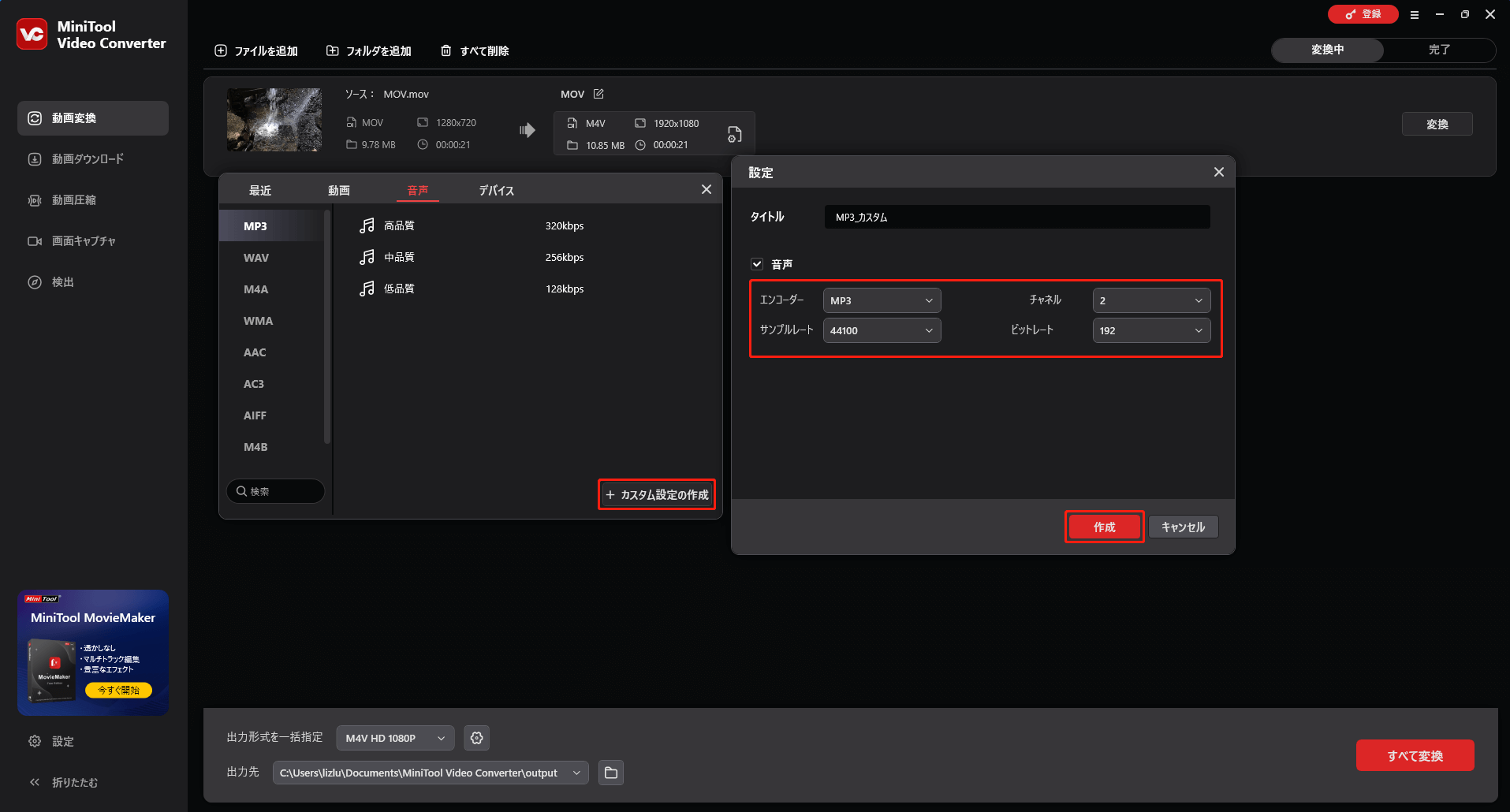Close the 設定 dialog

1219,172
